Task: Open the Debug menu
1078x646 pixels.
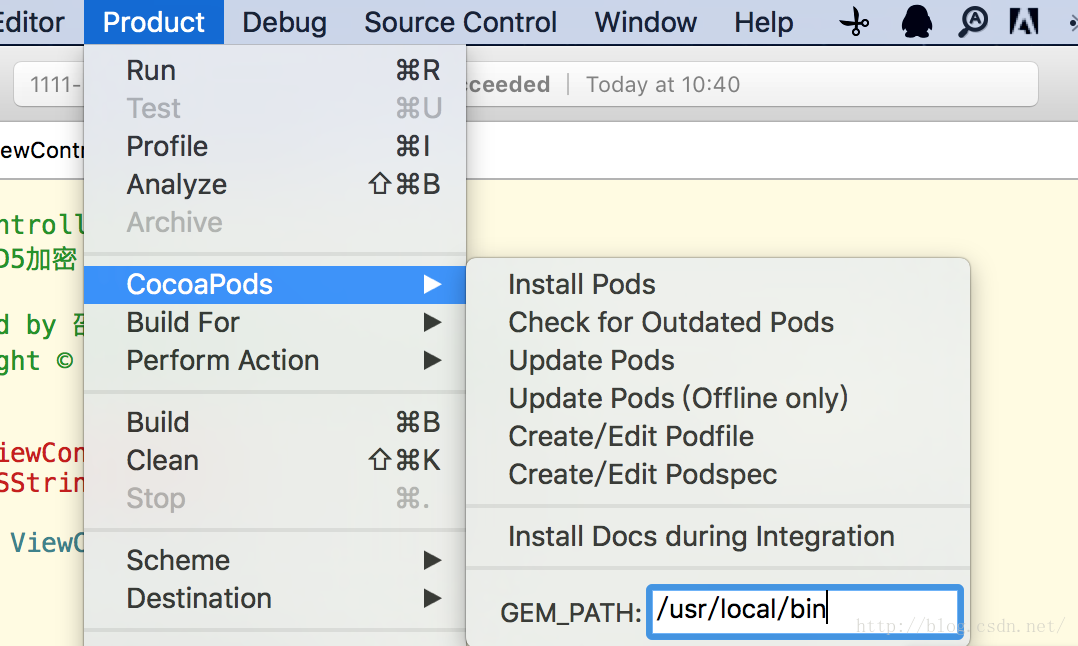Action: [284, 22]
